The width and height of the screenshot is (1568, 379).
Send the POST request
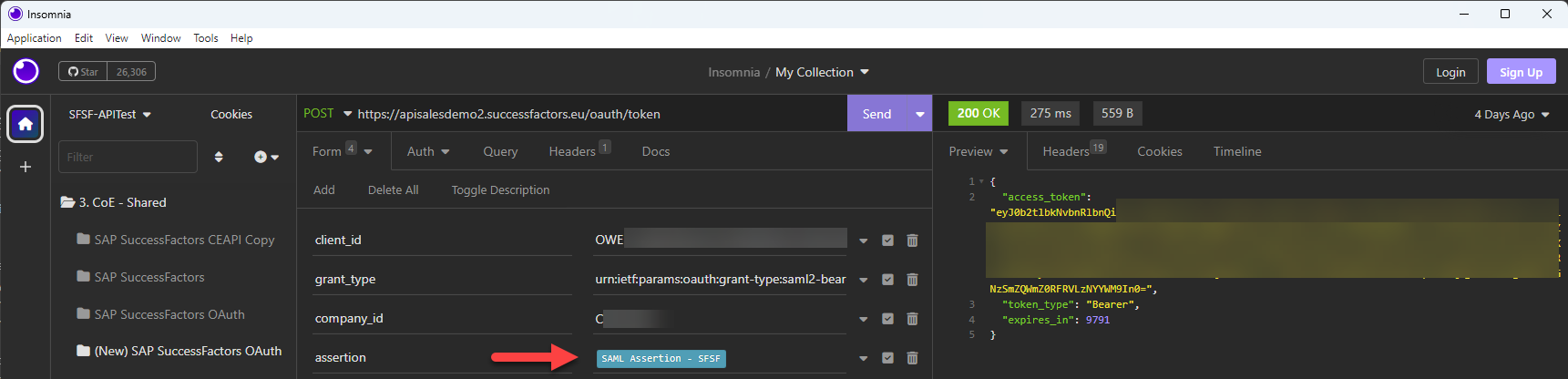[876, 114]
